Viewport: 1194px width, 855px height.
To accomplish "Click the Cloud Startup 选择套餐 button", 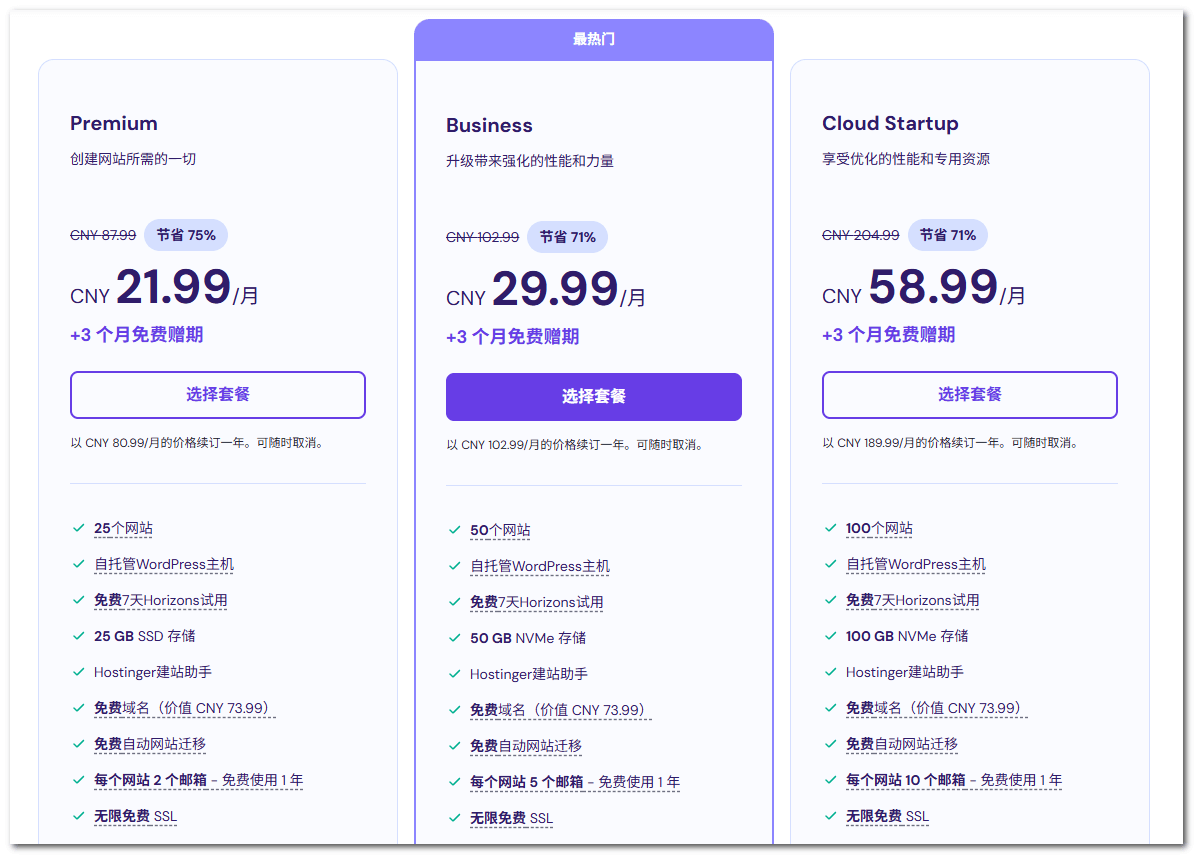I will 969,395.
